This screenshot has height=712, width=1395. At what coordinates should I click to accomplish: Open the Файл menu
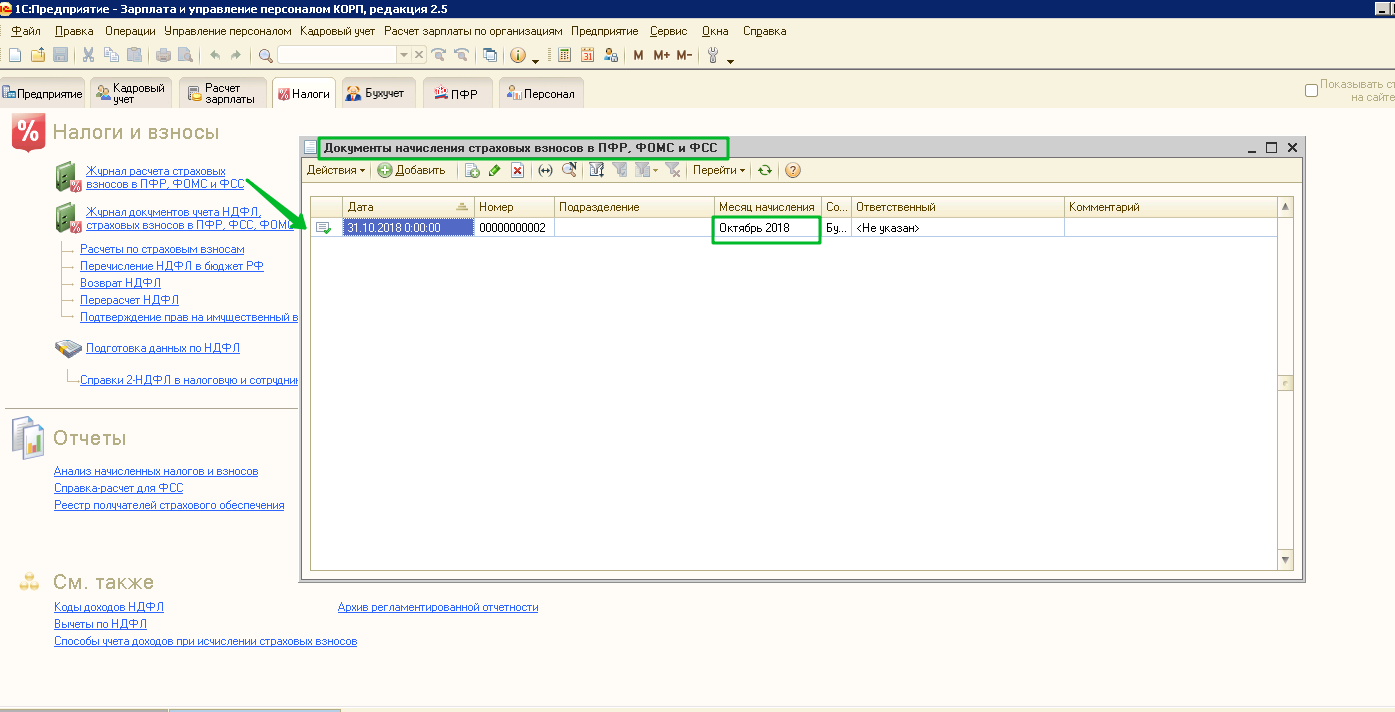(x=25, y=31)
